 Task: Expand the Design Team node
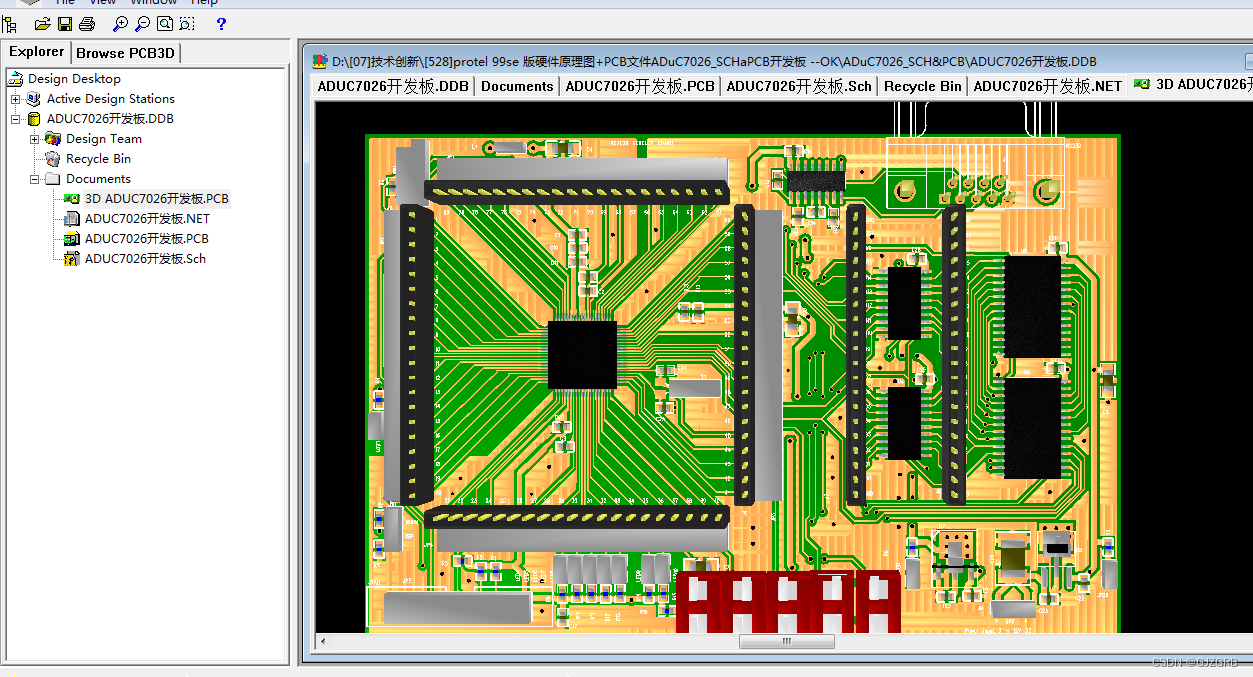36,139
